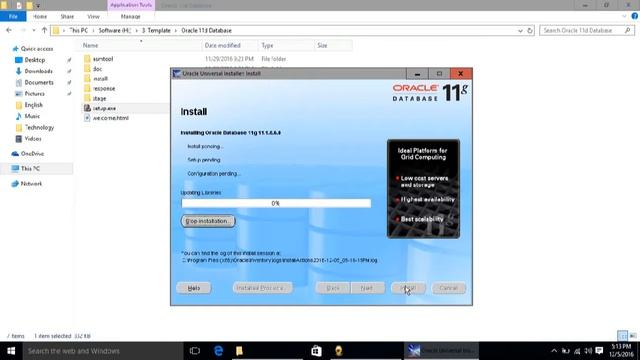Click the Forward navigation arrow

pos(22,30)
